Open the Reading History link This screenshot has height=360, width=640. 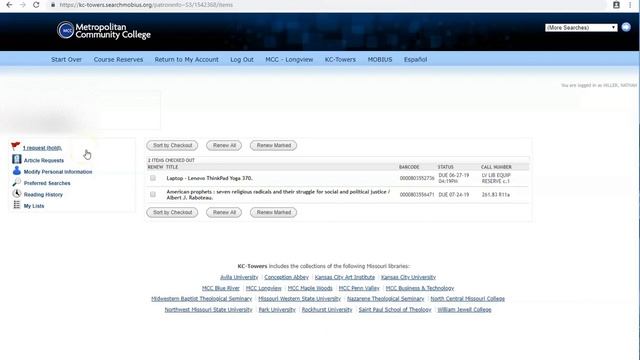pos(43,195)
